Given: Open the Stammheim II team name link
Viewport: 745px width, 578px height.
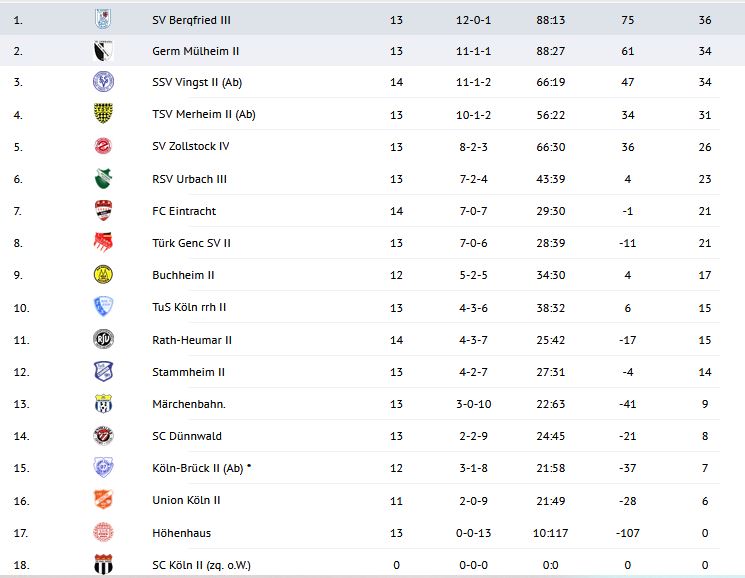Looking at the screenshot, I should pos(188,372).
